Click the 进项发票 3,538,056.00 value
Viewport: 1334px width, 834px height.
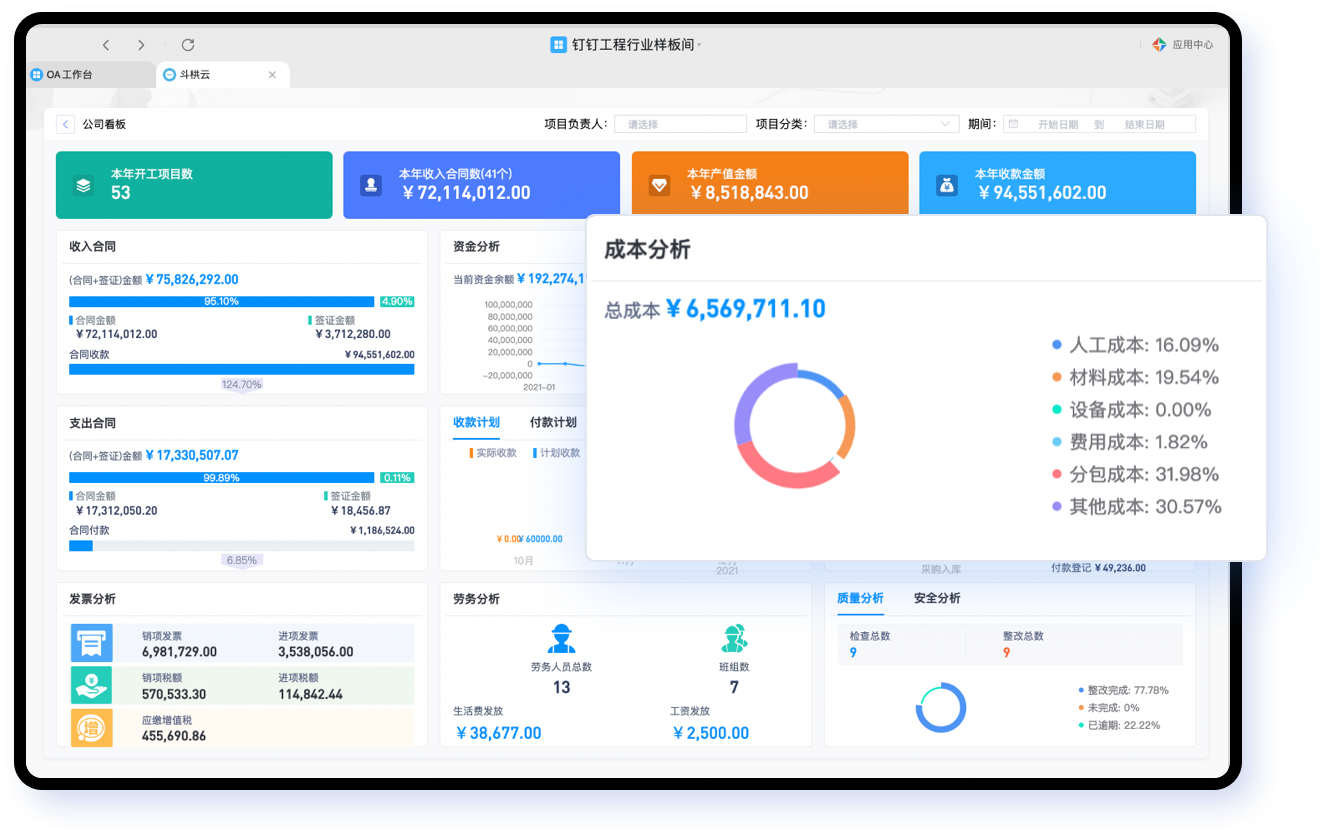(x=316, y=652)
